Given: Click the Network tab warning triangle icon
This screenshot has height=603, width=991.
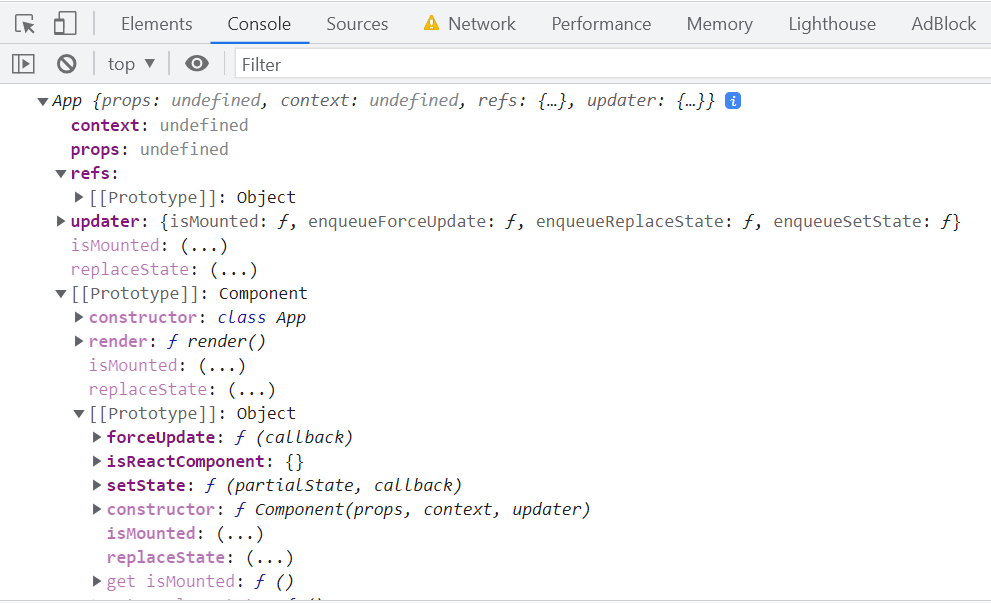Looking at the screenshot, I should point(431,24).
